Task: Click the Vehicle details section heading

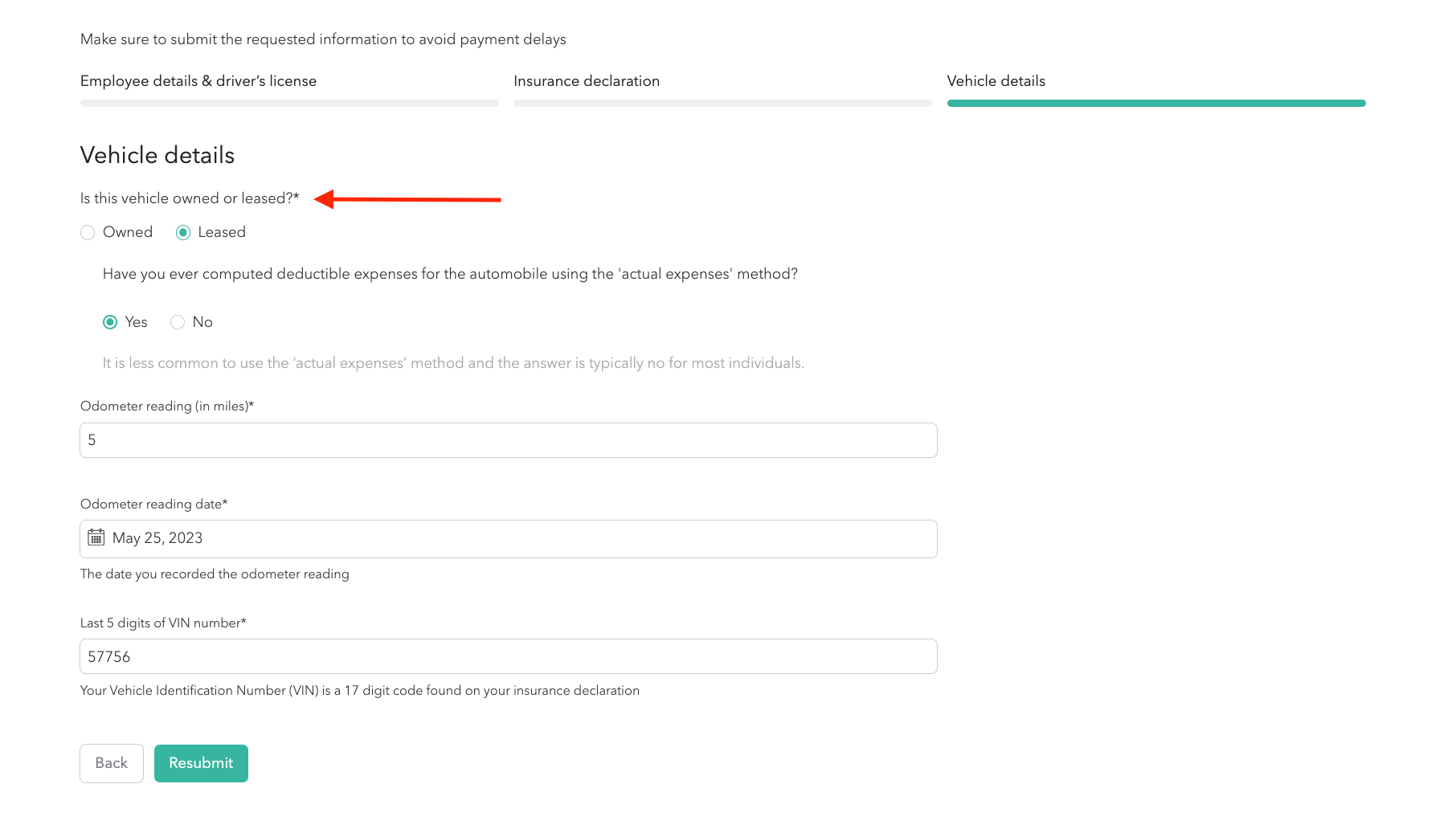Action: click(157, 155)
